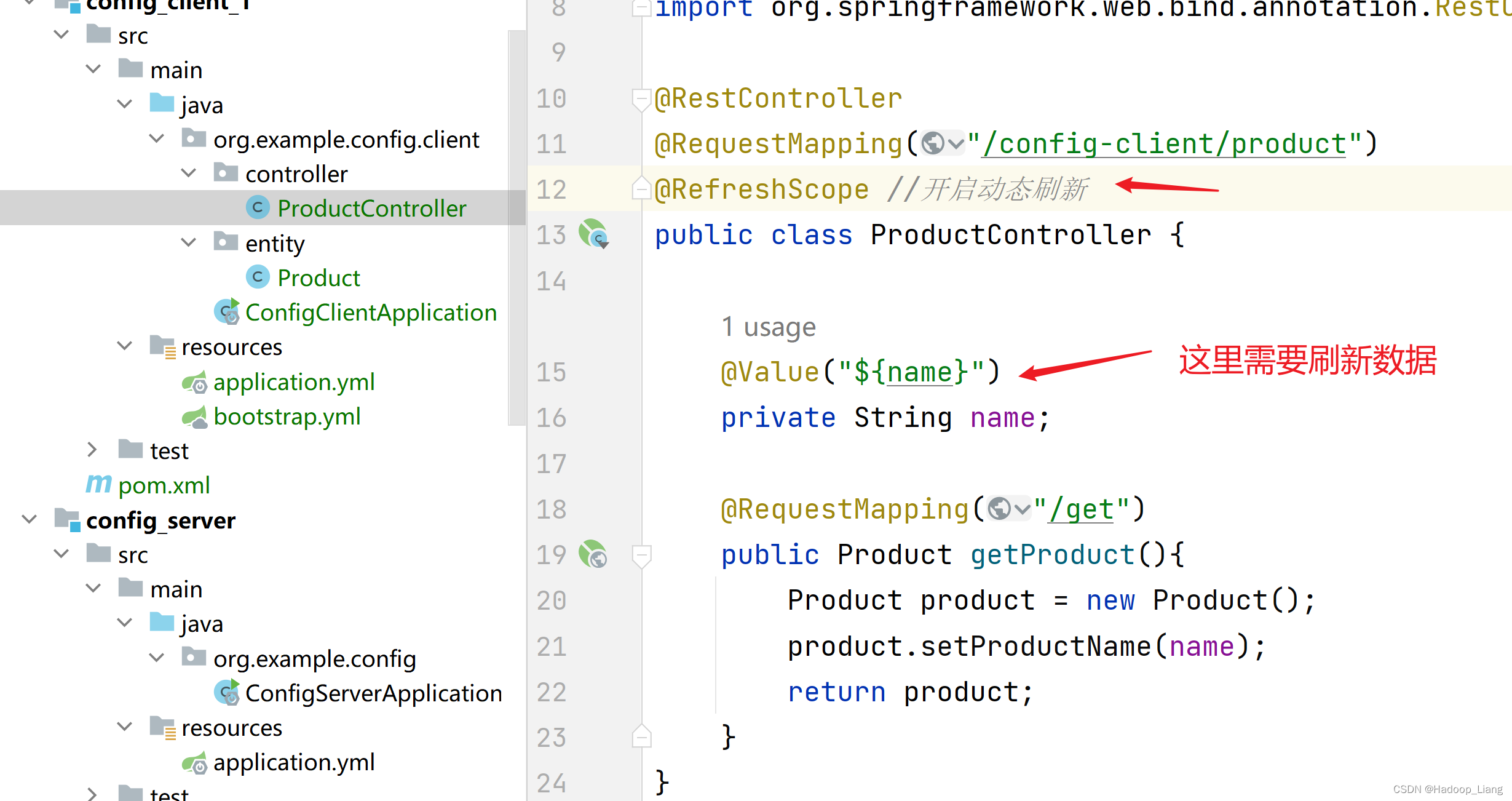The width and height of the screenshot is (1512, 801).
Task: Collapse the src folder node
Action: (x=61, y=34)
